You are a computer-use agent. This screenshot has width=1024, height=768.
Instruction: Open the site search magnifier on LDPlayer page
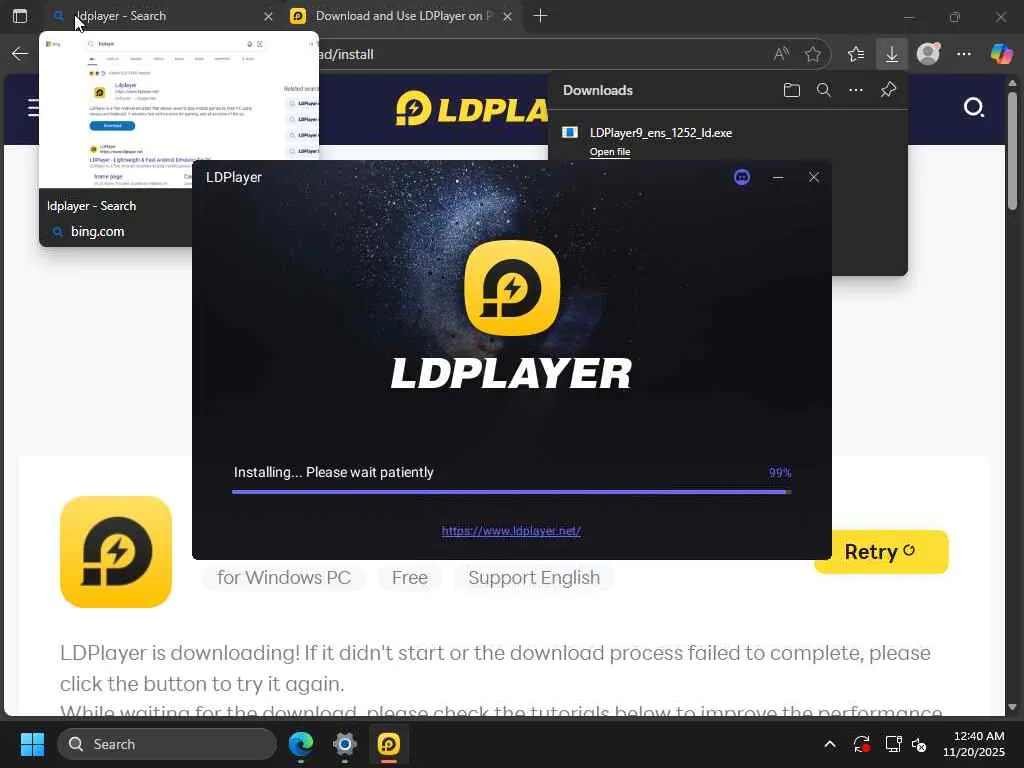974,107
